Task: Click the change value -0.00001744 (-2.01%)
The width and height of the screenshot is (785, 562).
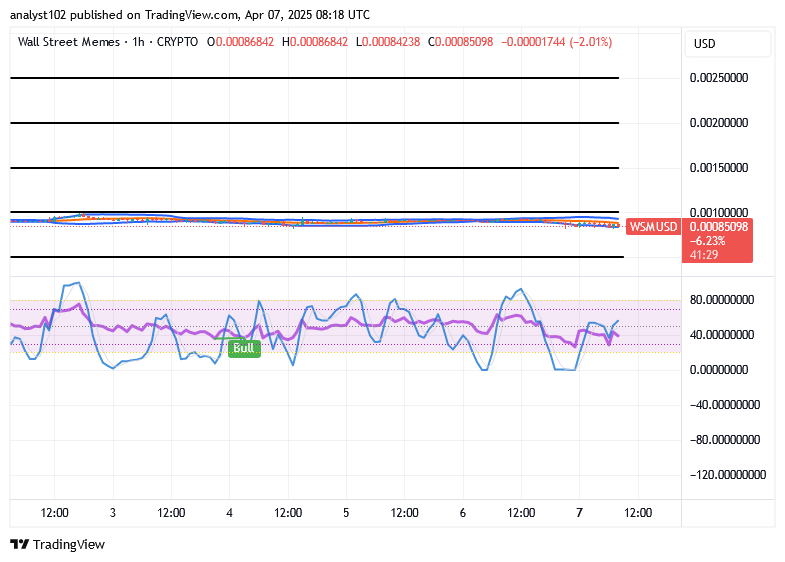Action: (x=556, y=42)
